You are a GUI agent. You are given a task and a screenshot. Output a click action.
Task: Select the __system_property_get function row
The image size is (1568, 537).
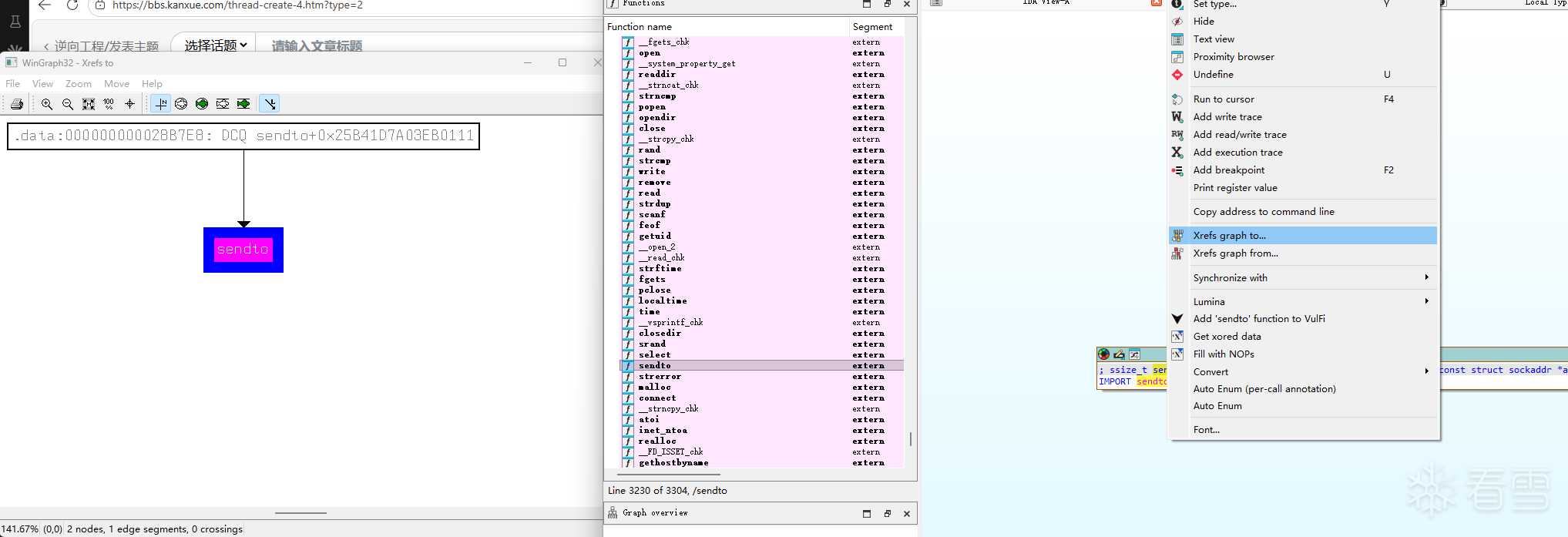(x=762, y=64)
